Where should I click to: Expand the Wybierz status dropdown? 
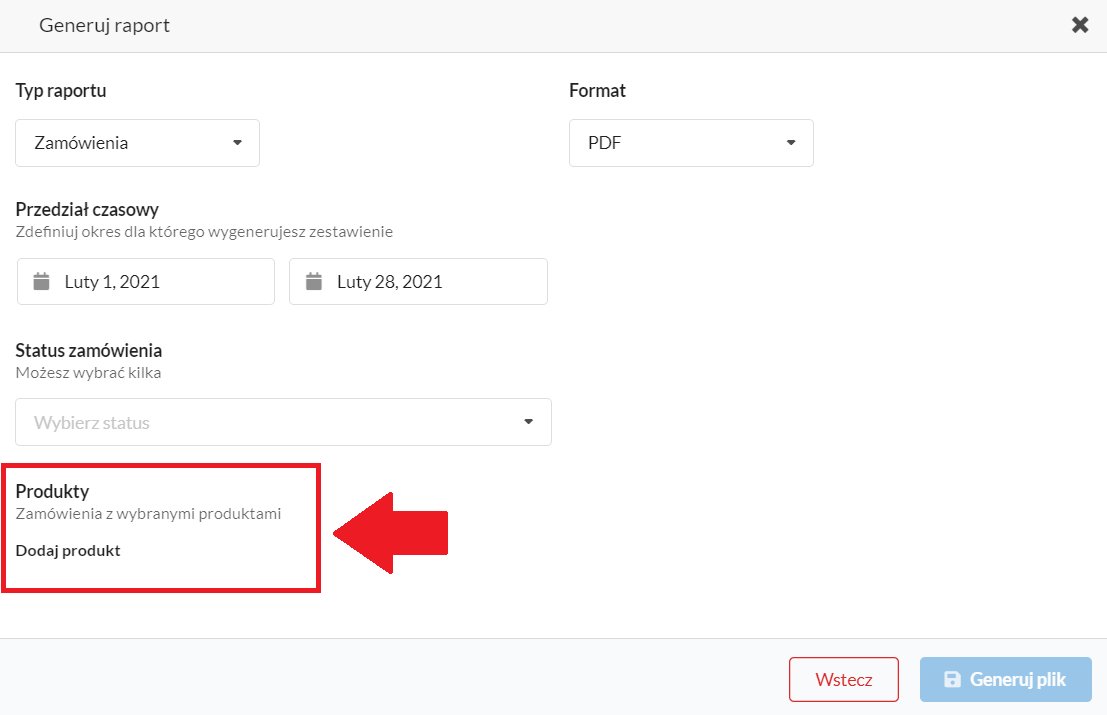[283, 422]
